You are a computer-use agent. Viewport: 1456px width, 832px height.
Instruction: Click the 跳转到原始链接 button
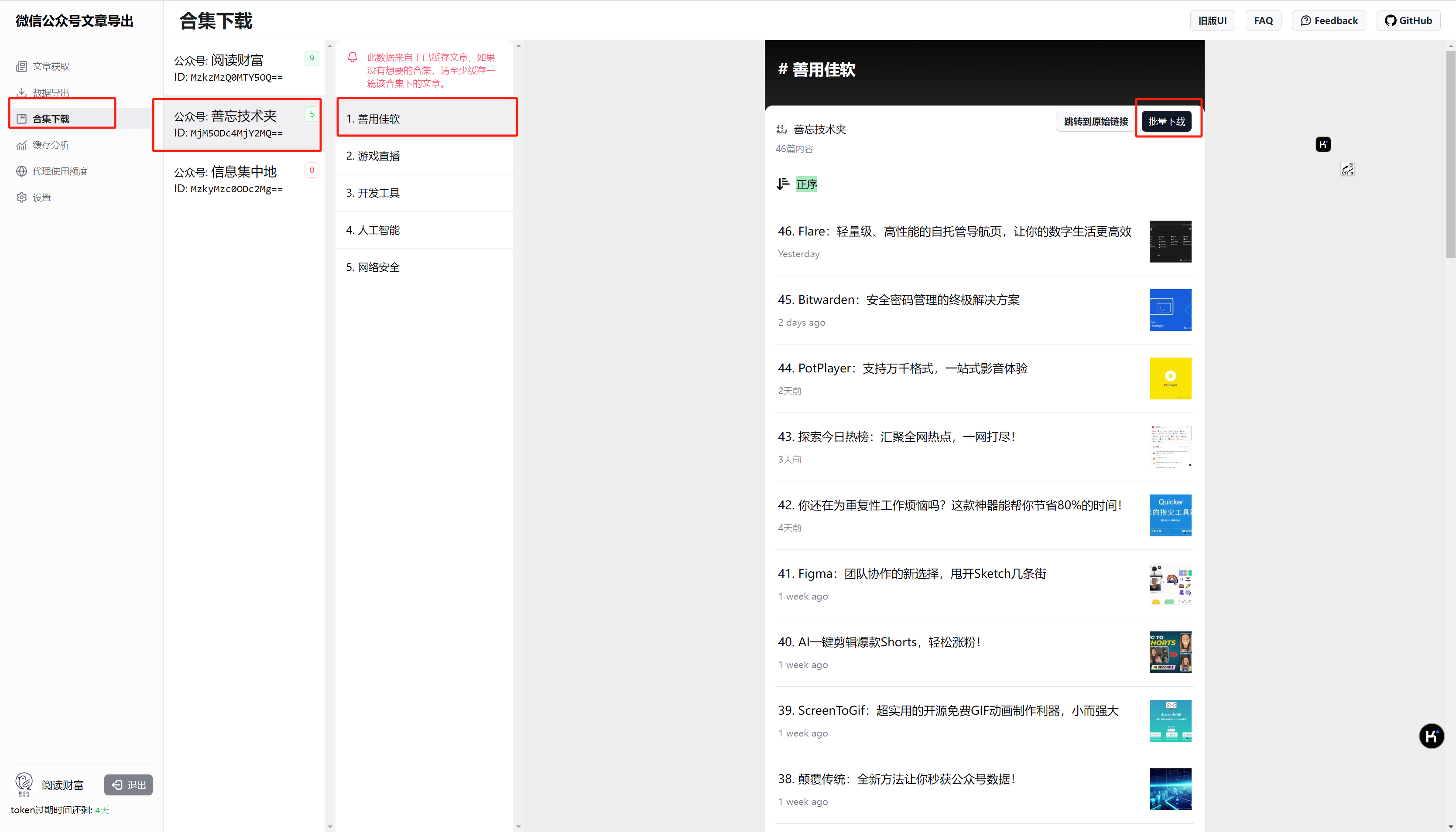1096,121
